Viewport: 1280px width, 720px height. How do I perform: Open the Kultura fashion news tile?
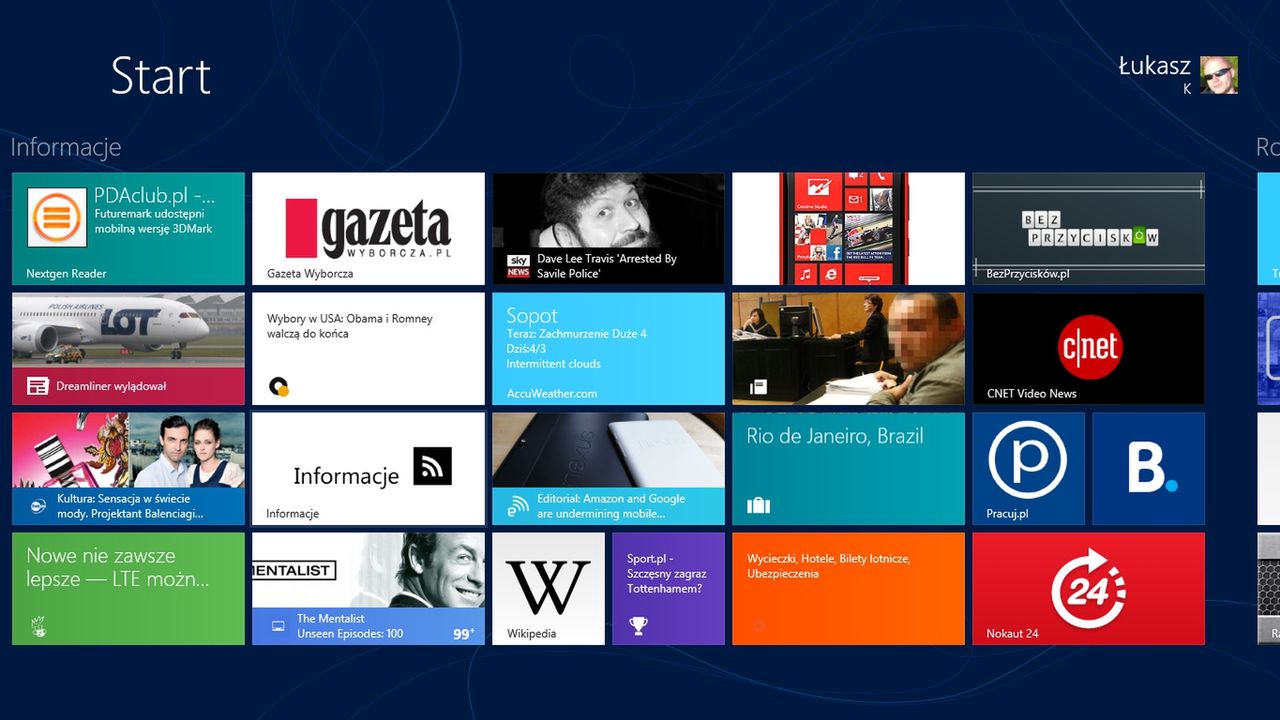click(128, 469)
